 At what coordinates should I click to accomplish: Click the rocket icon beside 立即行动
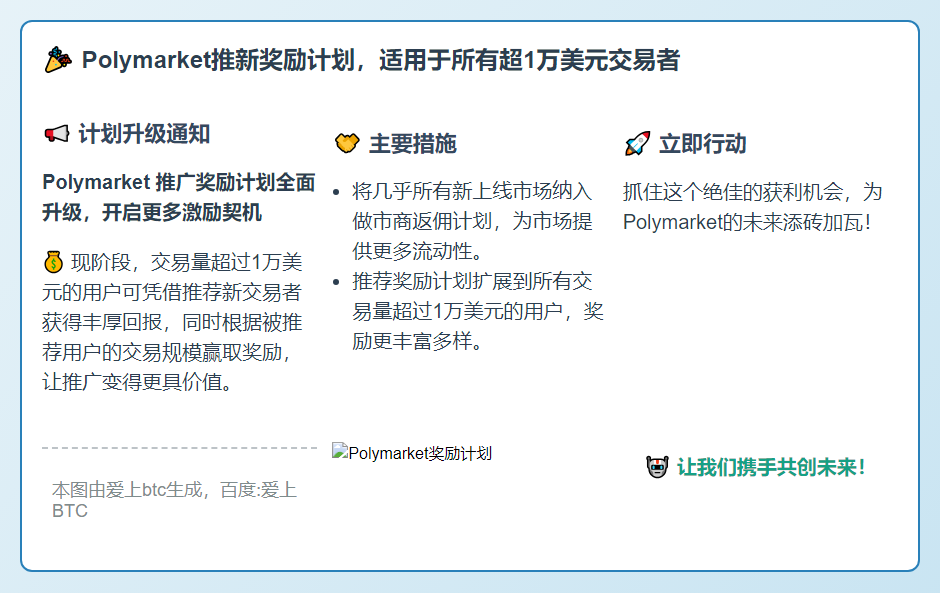coord(637,143)
